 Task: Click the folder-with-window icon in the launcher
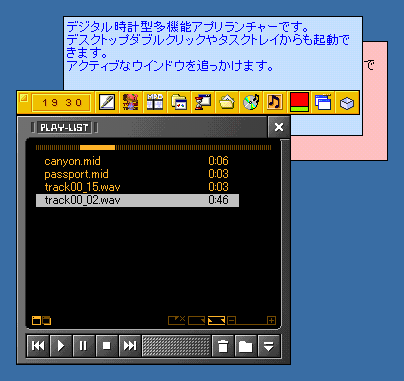tap(179, 102)
